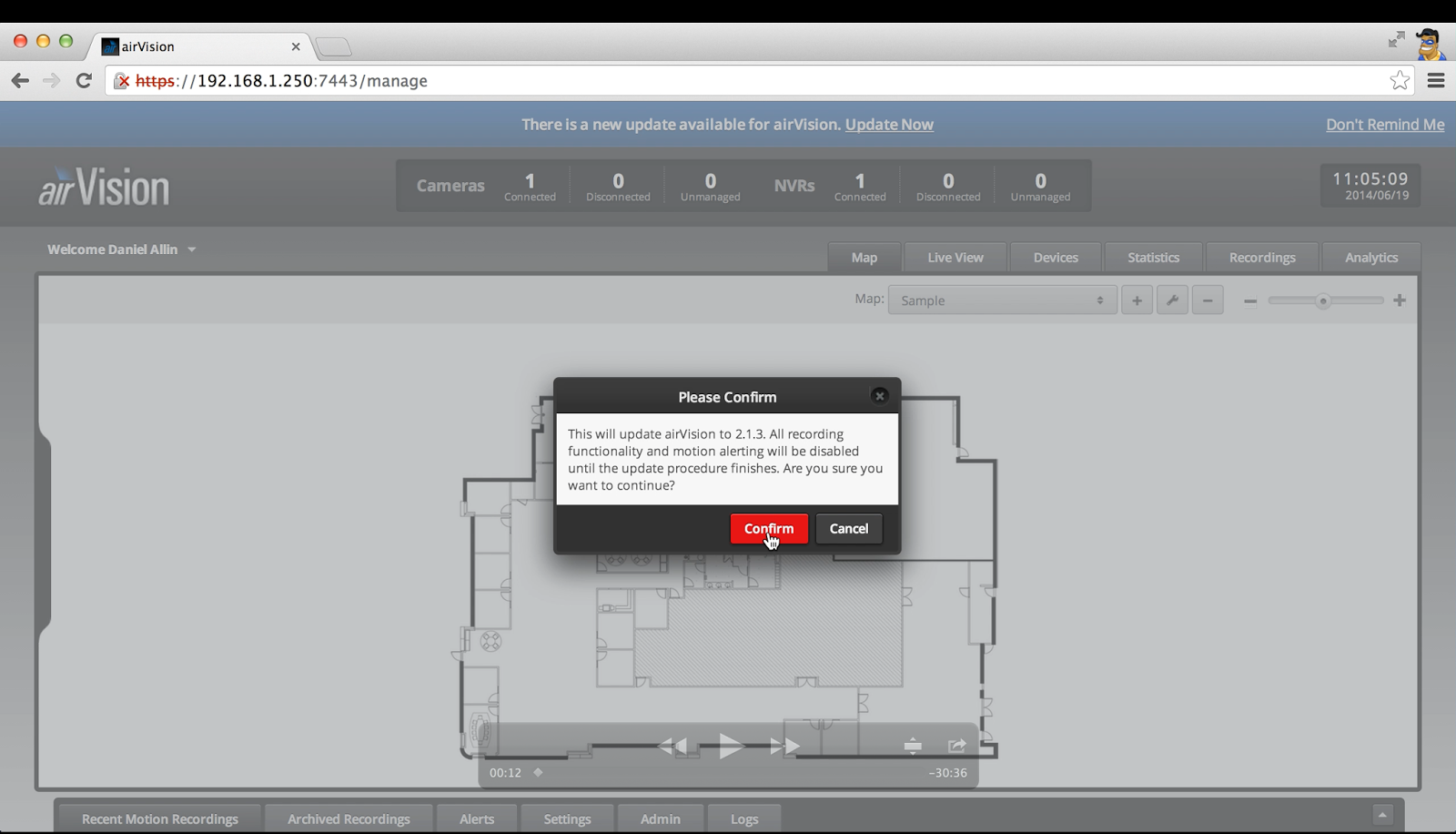1456x834 pixels.
Task: Confirm the airVision update
Action: point(769,529)
